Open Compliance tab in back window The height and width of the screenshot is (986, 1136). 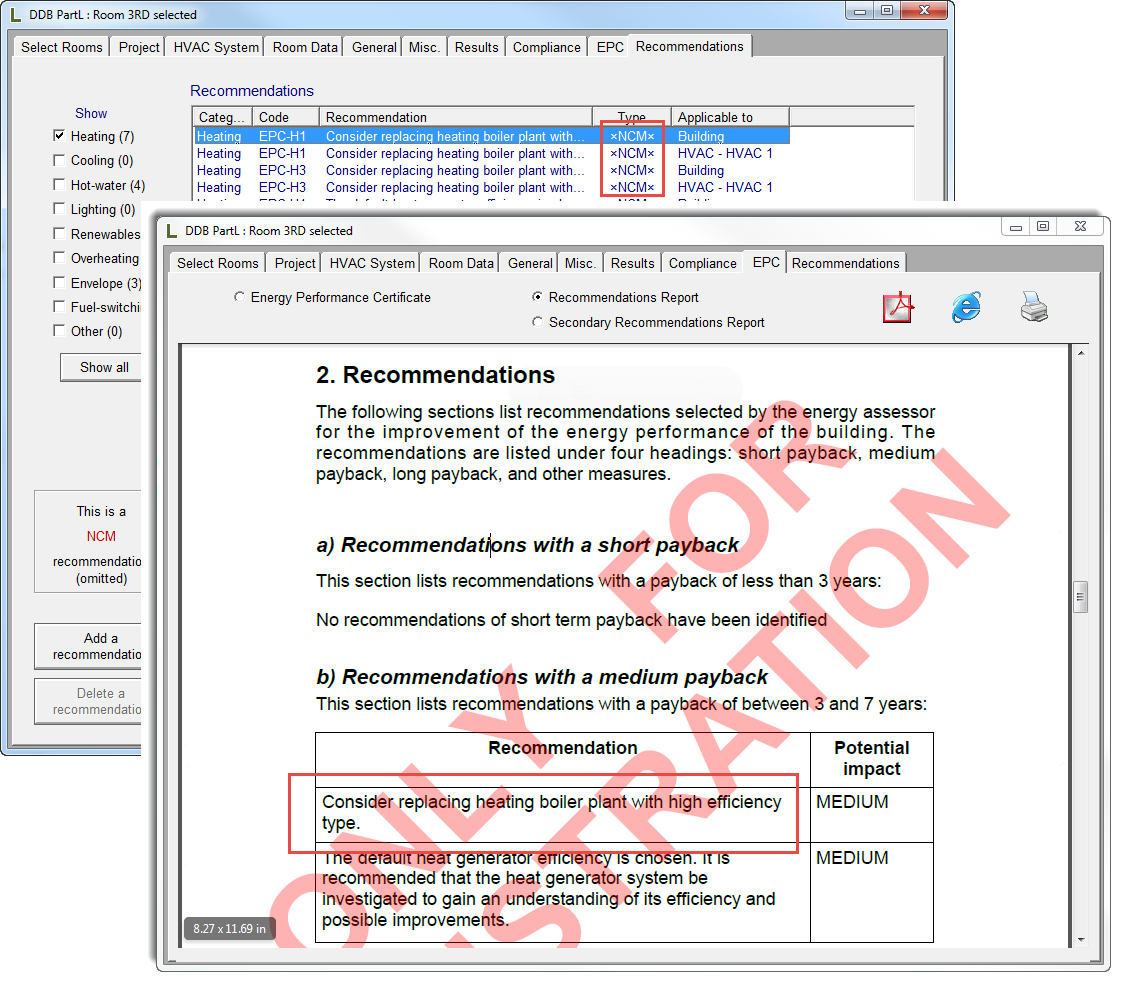[x=546, y=47]
